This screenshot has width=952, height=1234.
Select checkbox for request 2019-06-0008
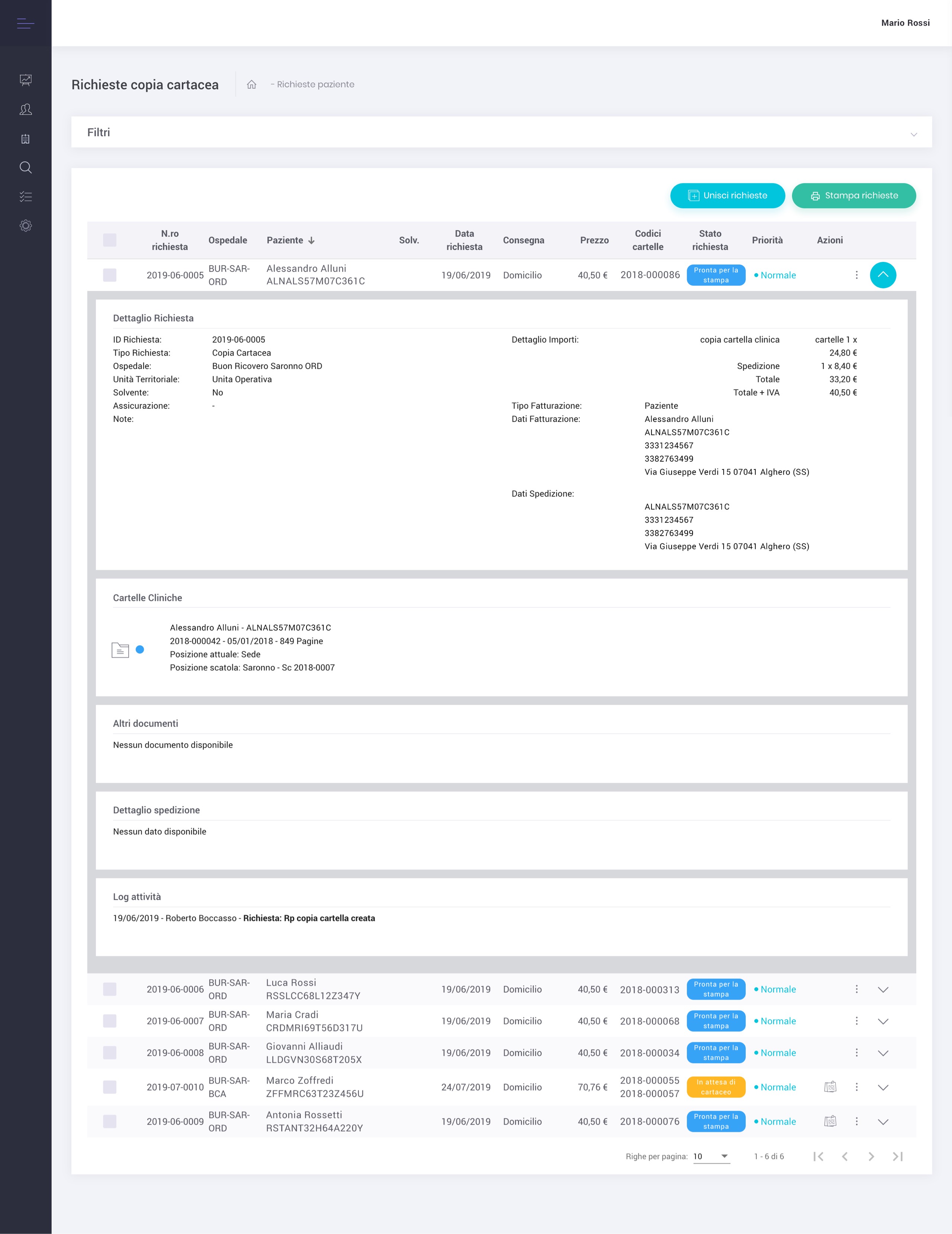coord(110,1052)
